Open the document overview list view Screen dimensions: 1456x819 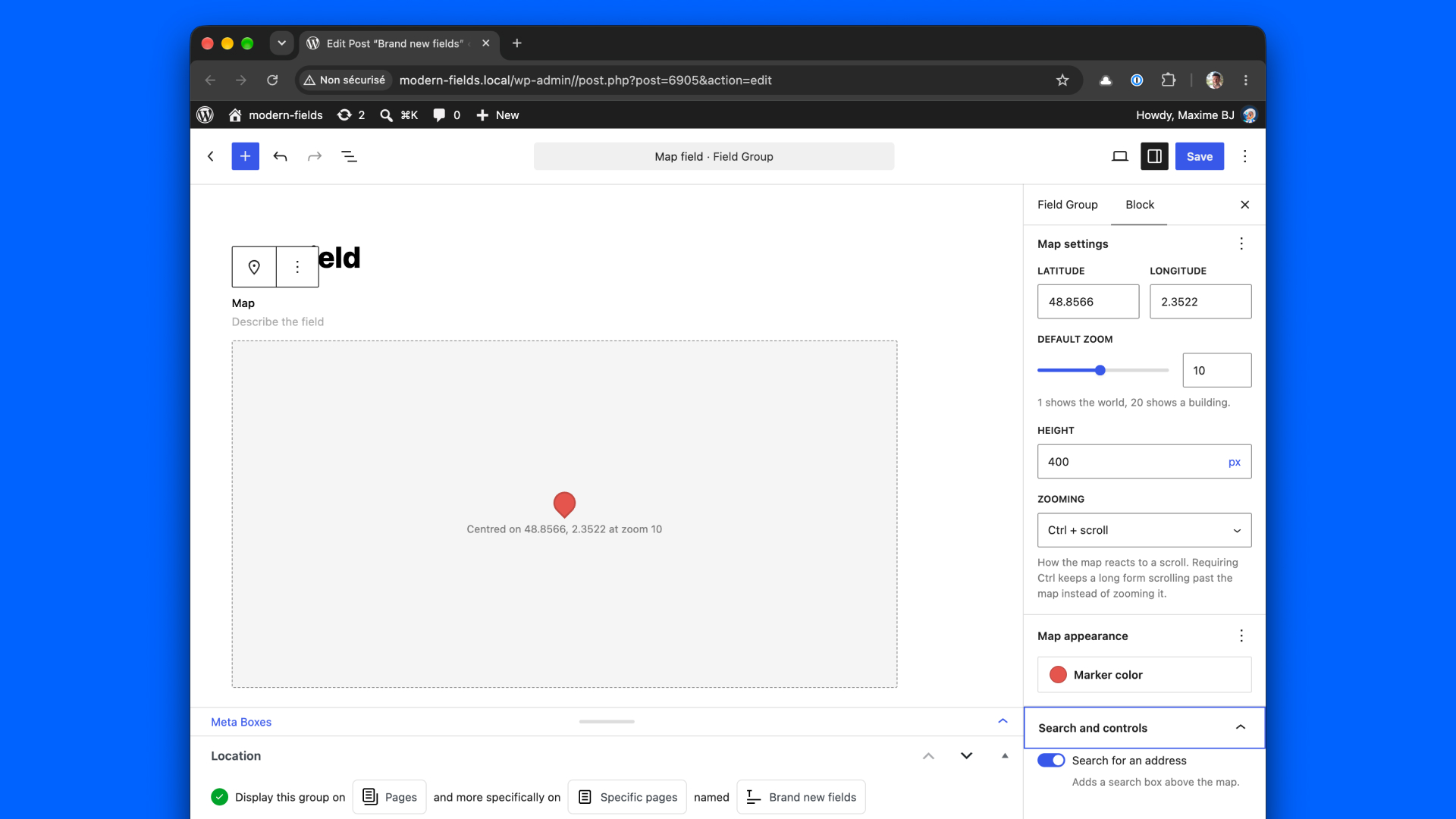pos(349,156)
